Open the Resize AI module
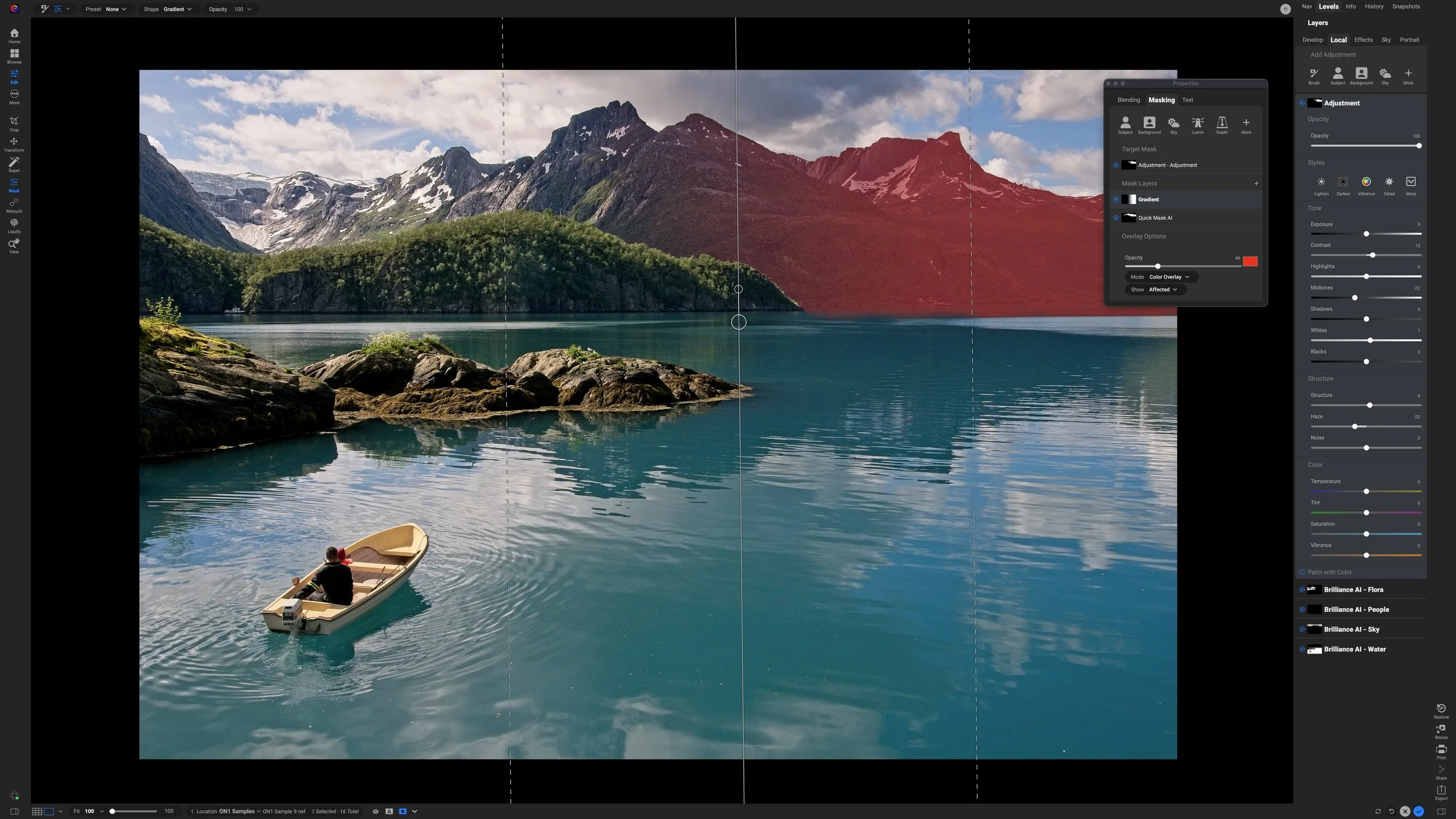Viewport: 1456px width, 819px height. pyautogui.click(x=1441, y=732)
